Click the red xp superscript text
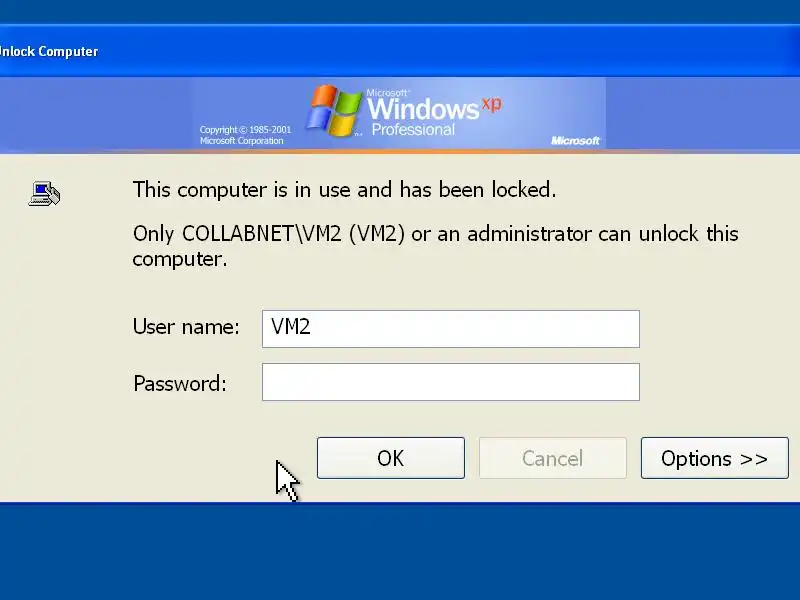Viewport: 800px width, 600px height. point(492,104)
